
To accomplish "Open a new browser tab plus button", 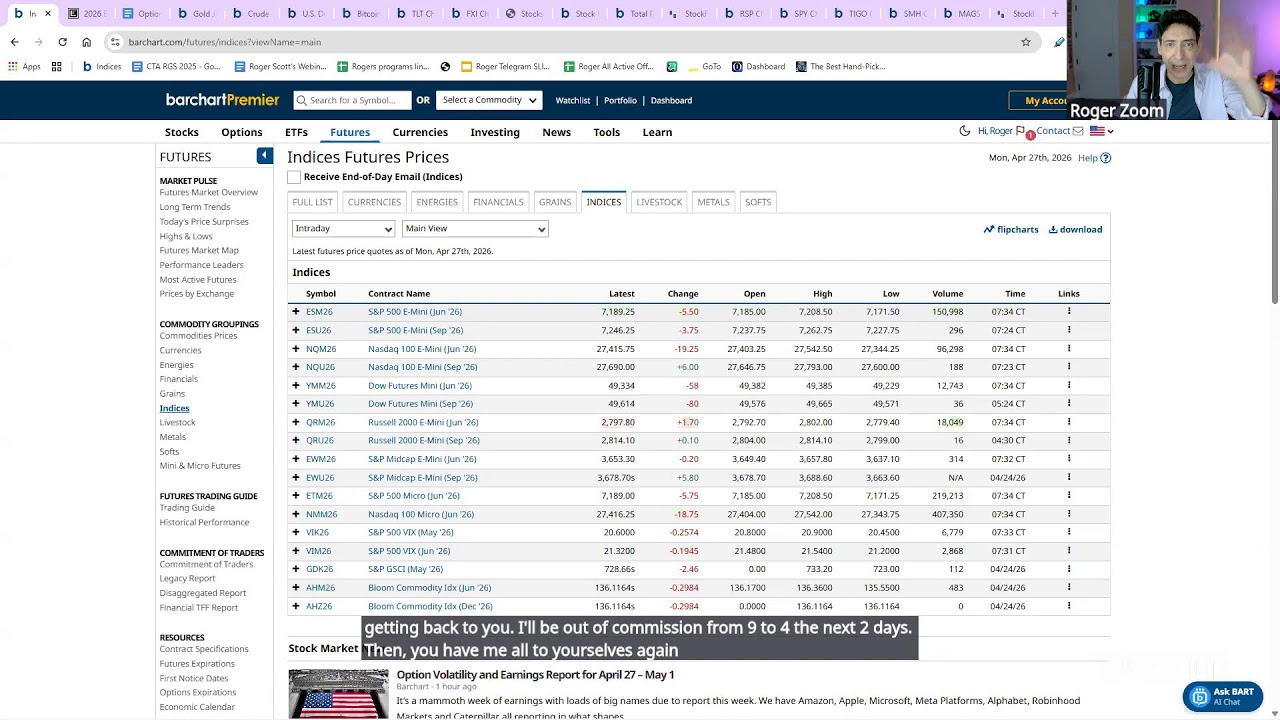I will click(x=1055, y=13).
